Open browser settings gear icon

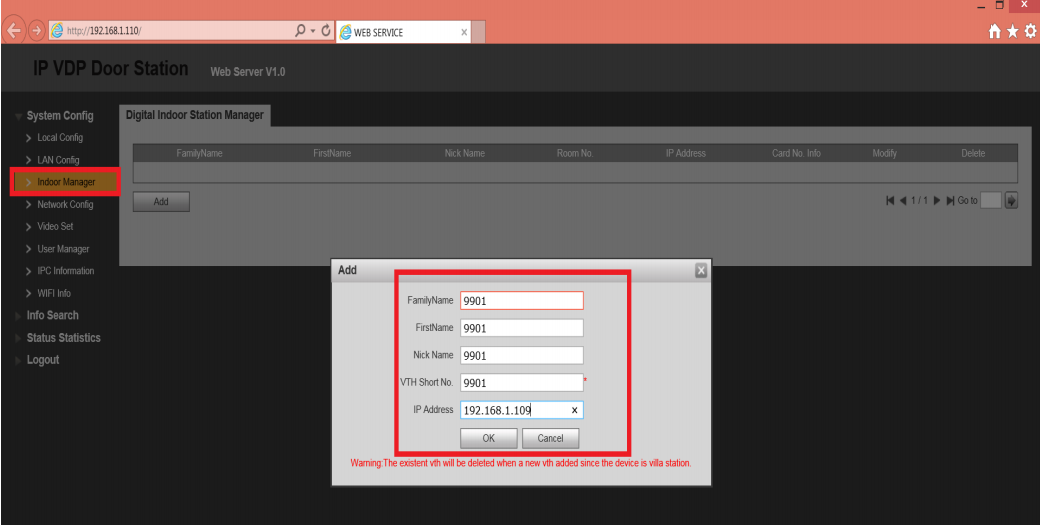point(1029,31)
